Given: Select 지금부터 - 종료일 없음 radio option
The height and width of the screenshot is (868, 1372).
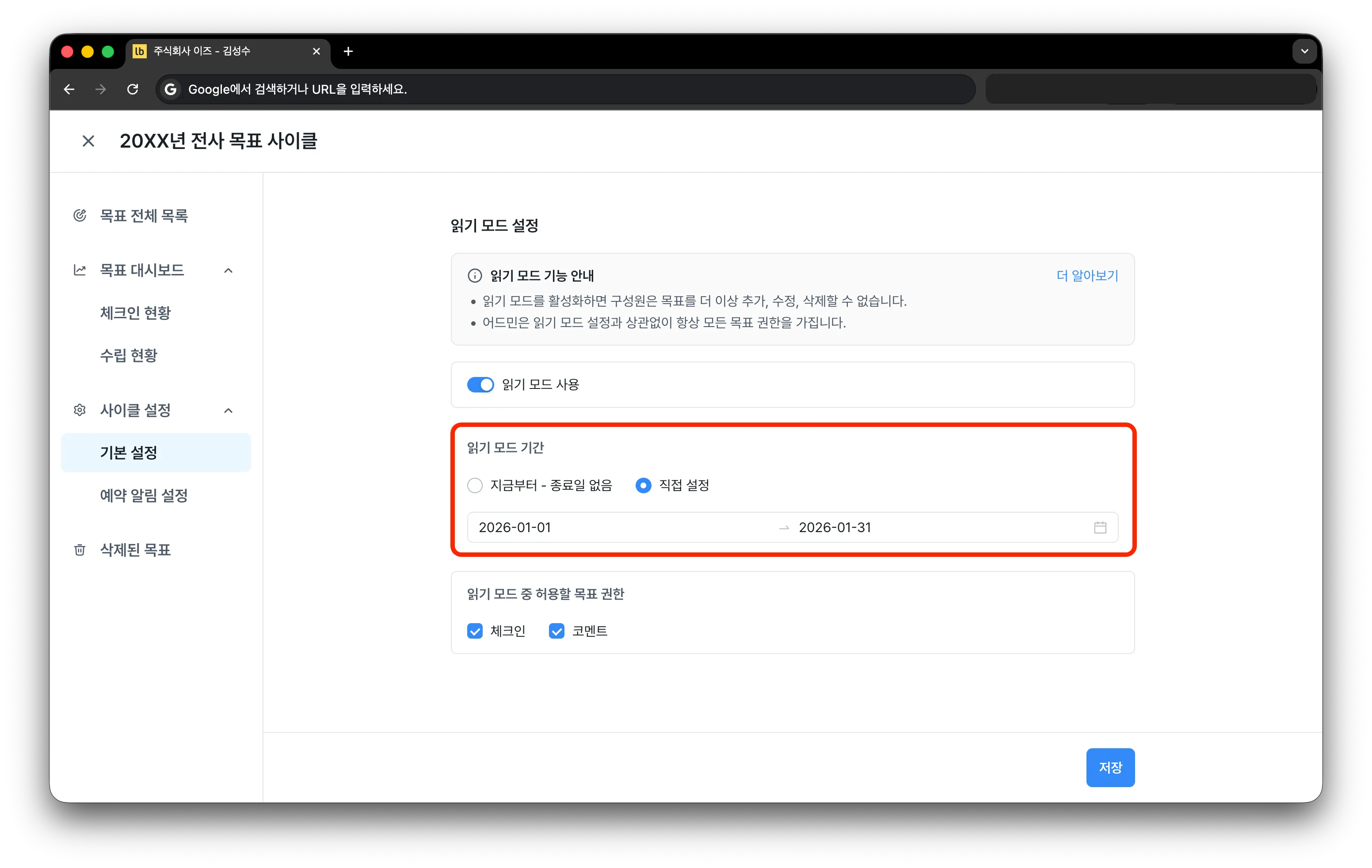Looking at the screenshot, I should (475, 485).
